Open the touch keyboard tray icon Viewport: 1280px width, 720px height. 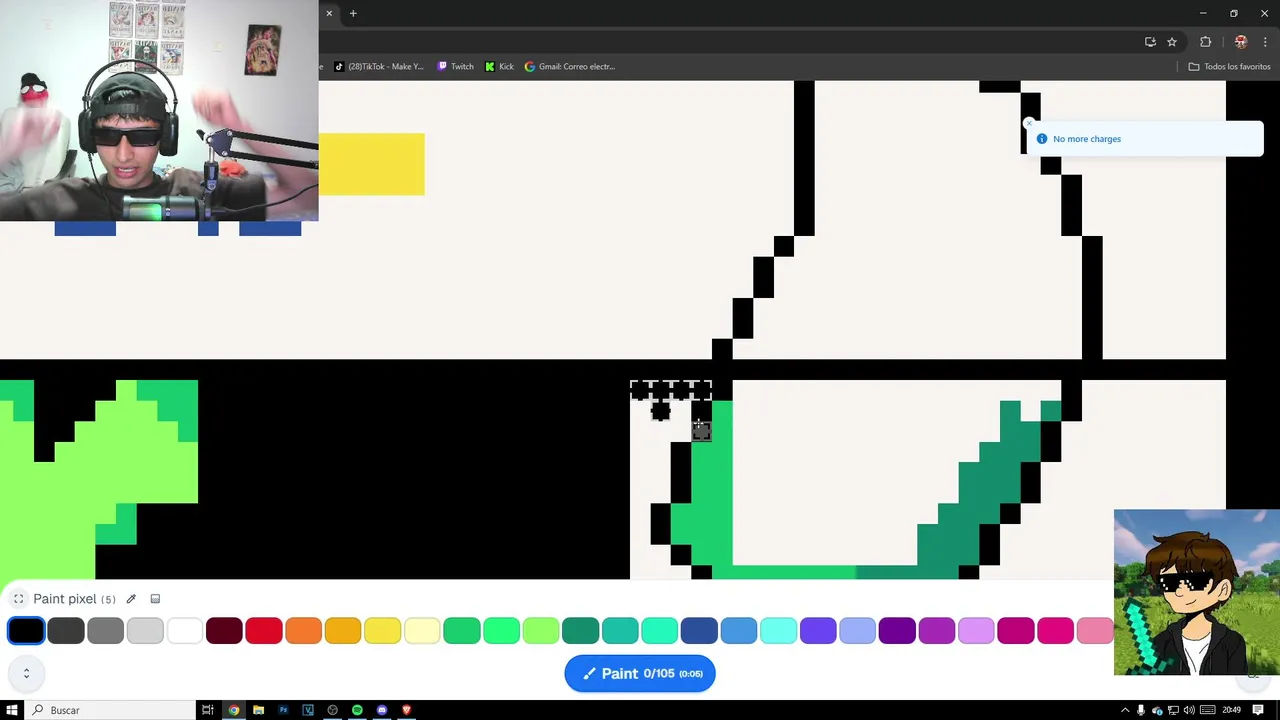1207,710
